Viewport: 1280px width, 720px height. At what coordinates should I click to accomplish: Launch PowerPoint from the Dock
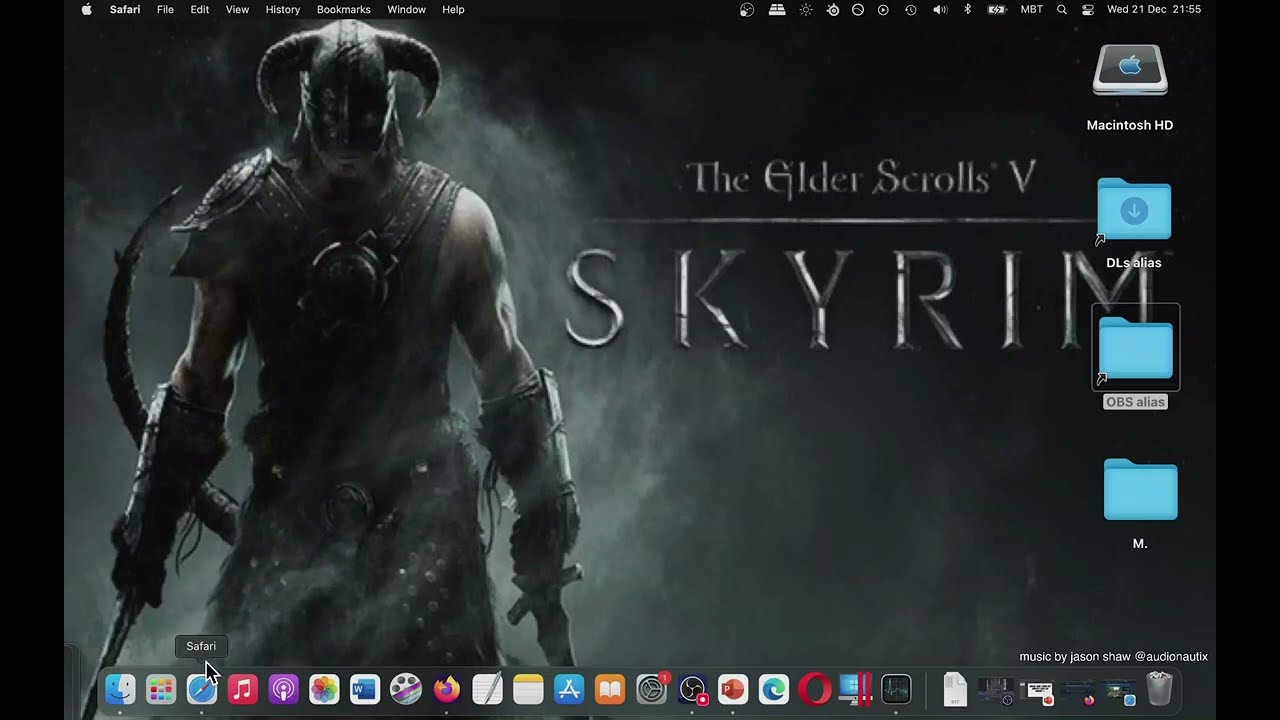click(733, 689)
